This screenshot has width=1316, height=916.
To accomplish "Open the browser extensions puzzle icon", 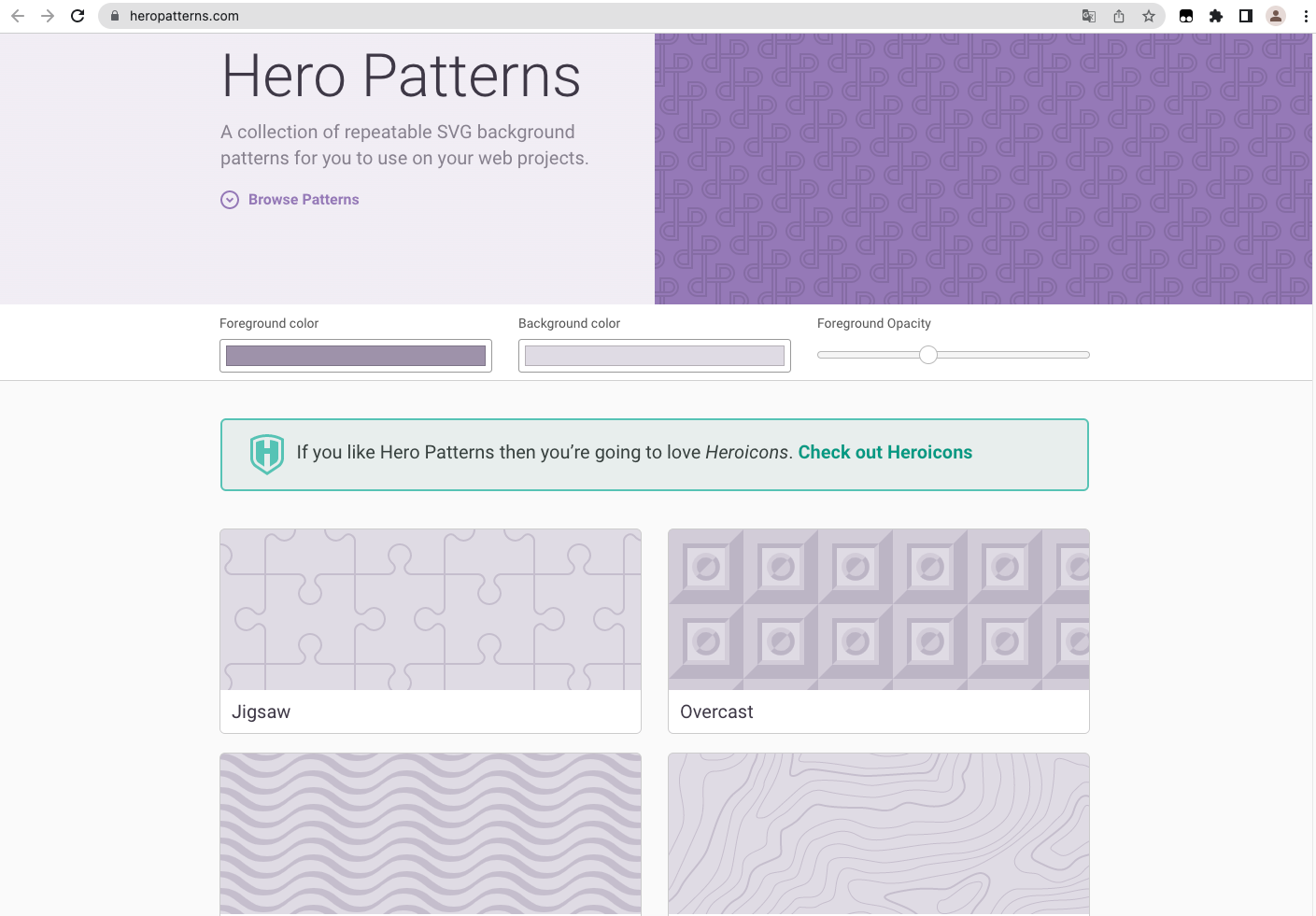I will [x=1216, y=16].
